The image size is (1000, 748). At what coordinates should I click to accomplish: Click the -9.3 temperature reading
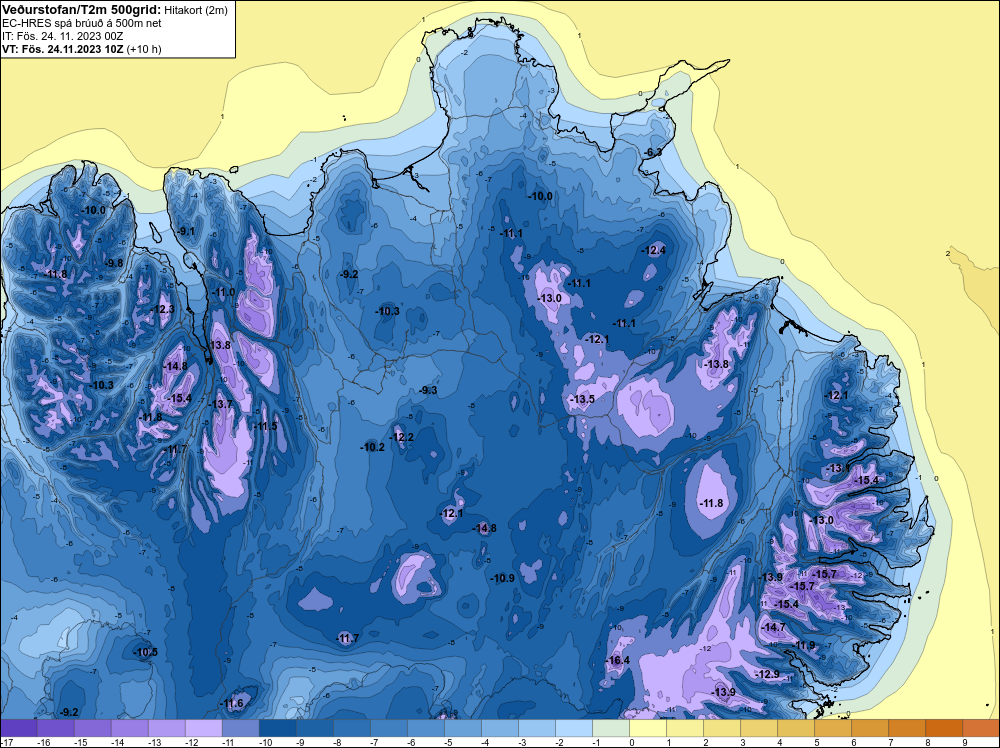tap(429, 390)
